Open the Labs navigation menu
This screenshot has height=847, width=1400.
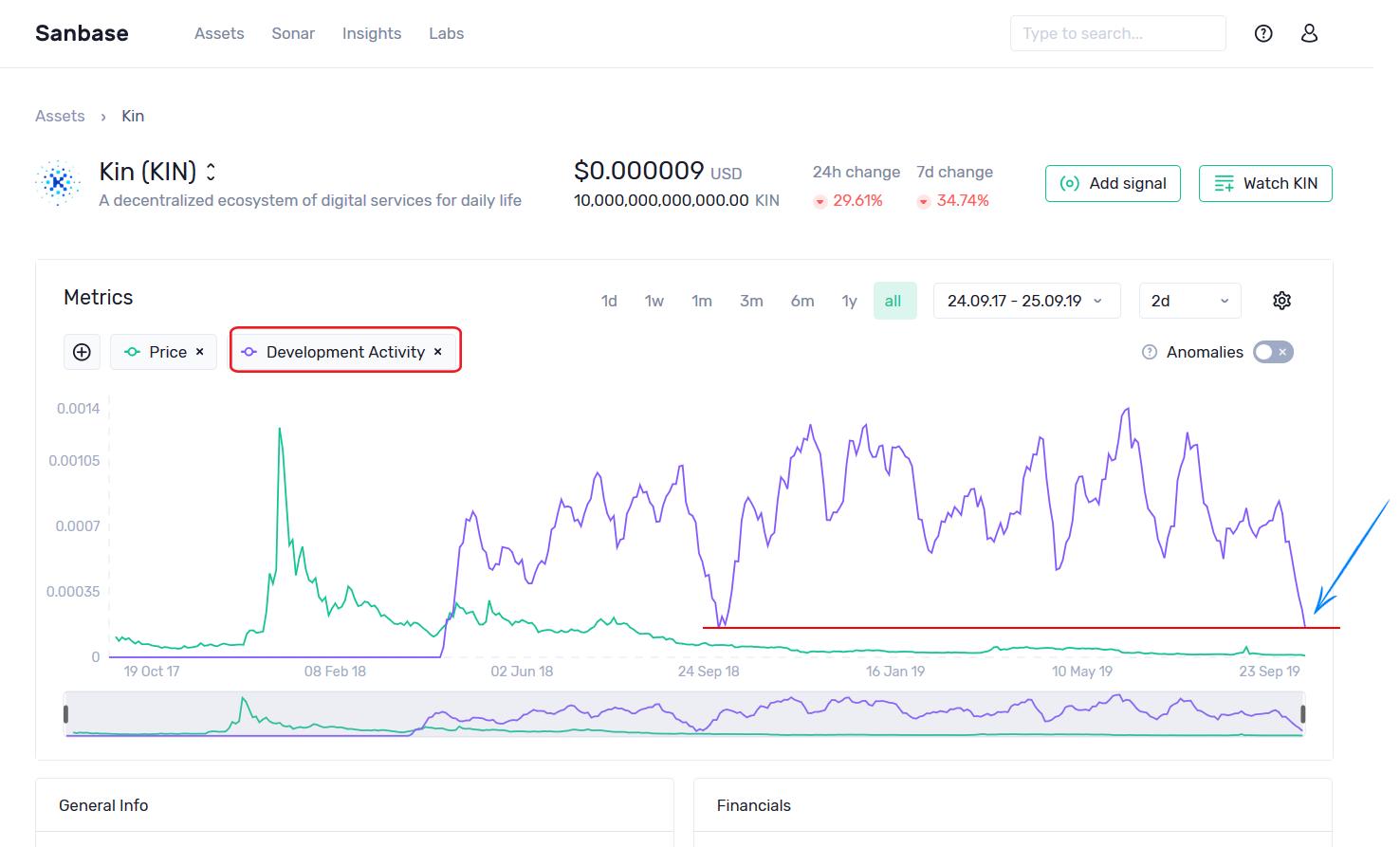click(x=446, y=33)
